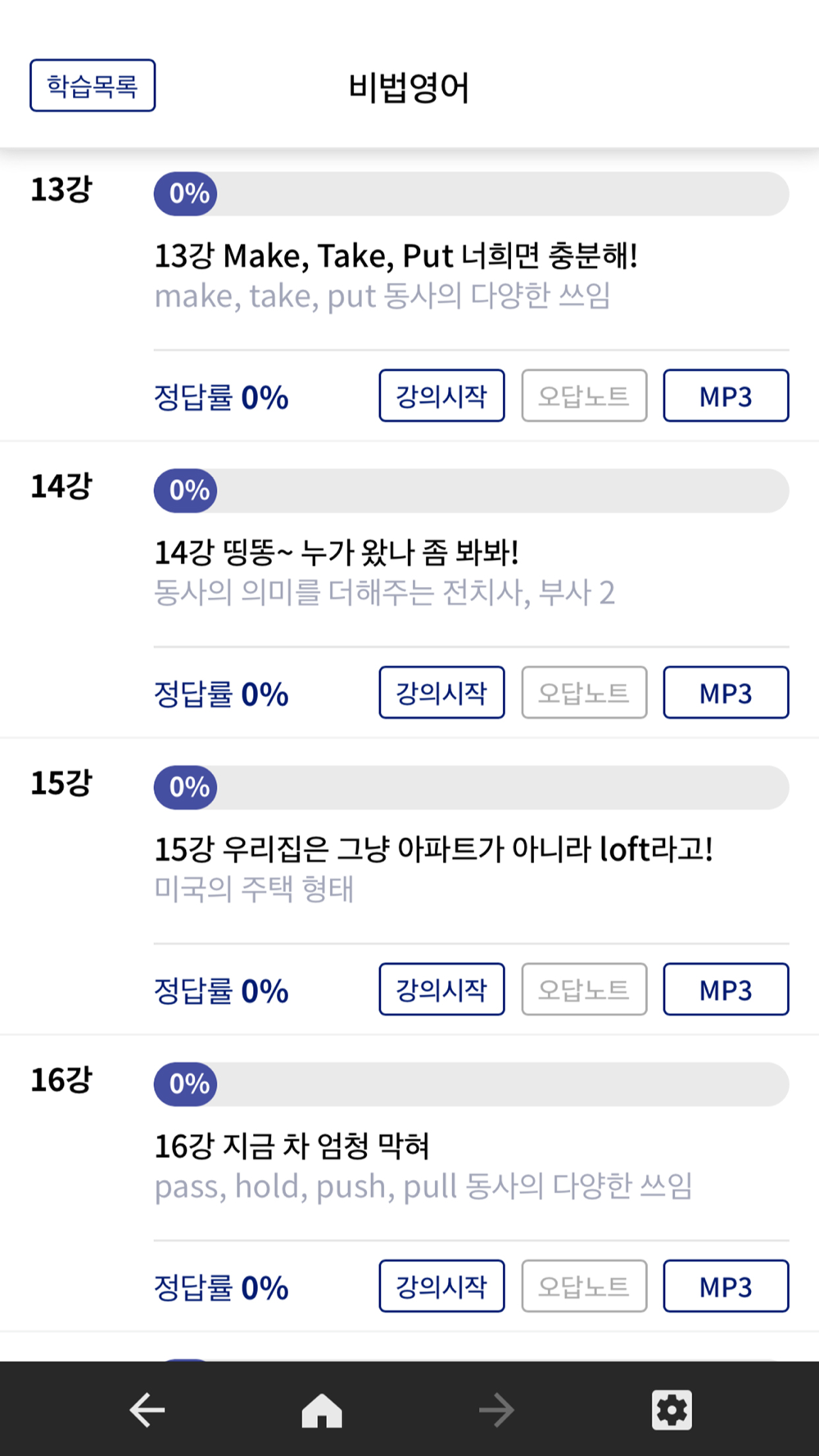Tap the back arrow in the bottom bar
Viewport: 819px width, 1456px height.
[147, 1410]
